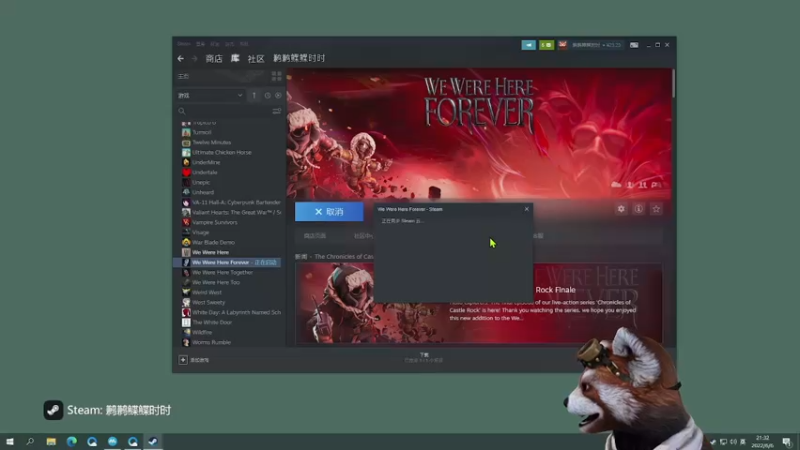
Task: Go back with the Steam back arrow
Action: coord(181,59)
